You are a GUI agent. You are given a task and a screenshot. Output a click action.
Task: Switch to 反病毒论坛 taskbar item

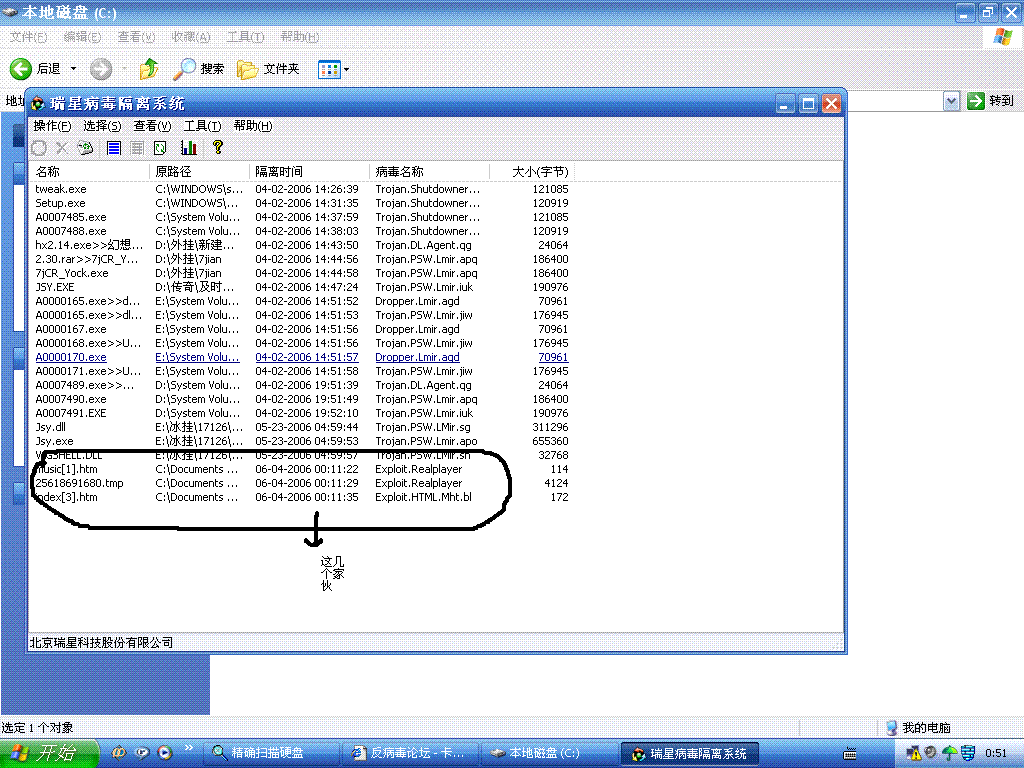tap(411, 753)
